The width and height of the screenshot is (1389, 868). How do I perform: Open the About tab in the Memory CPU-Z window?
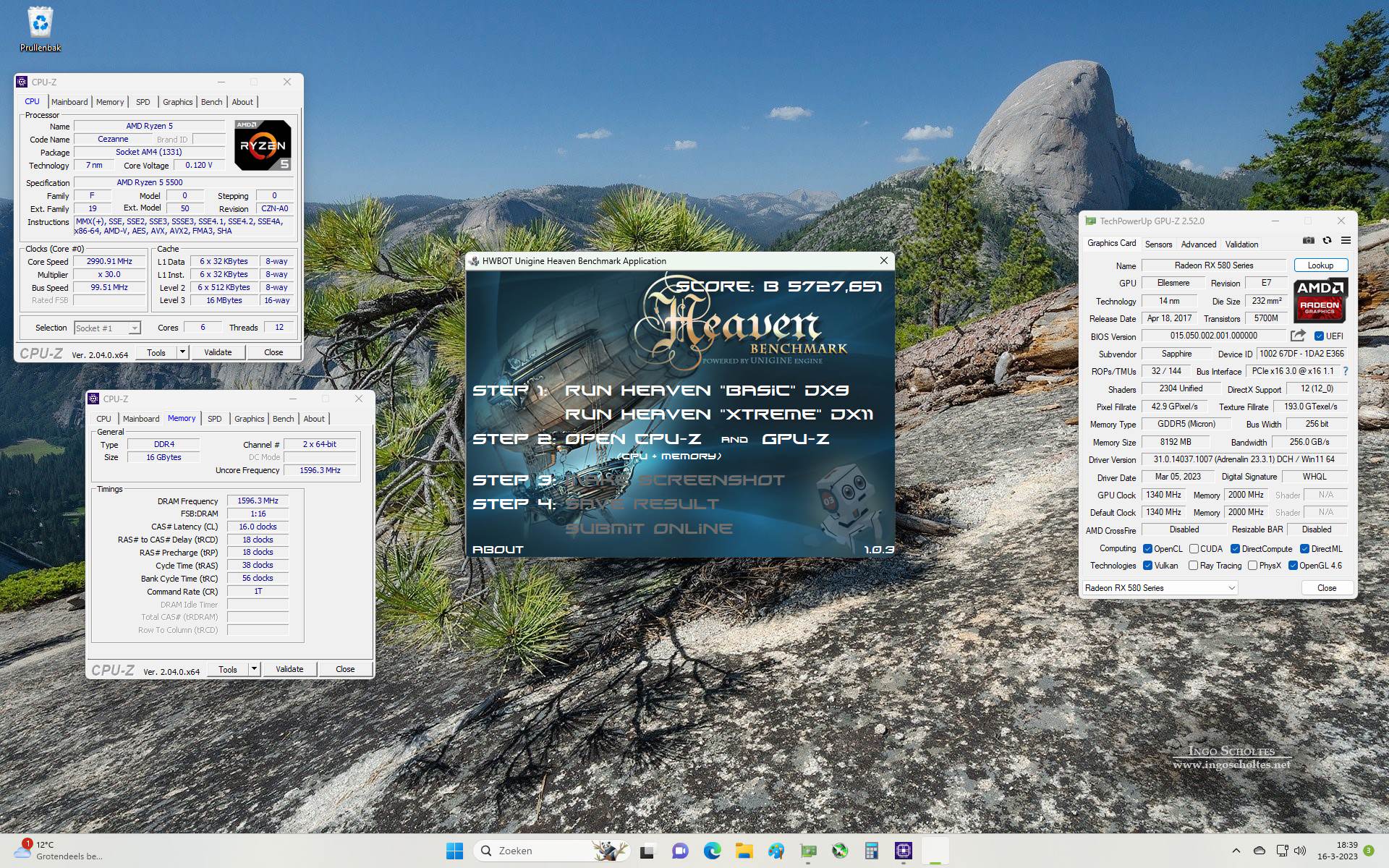tap(314, 419)
